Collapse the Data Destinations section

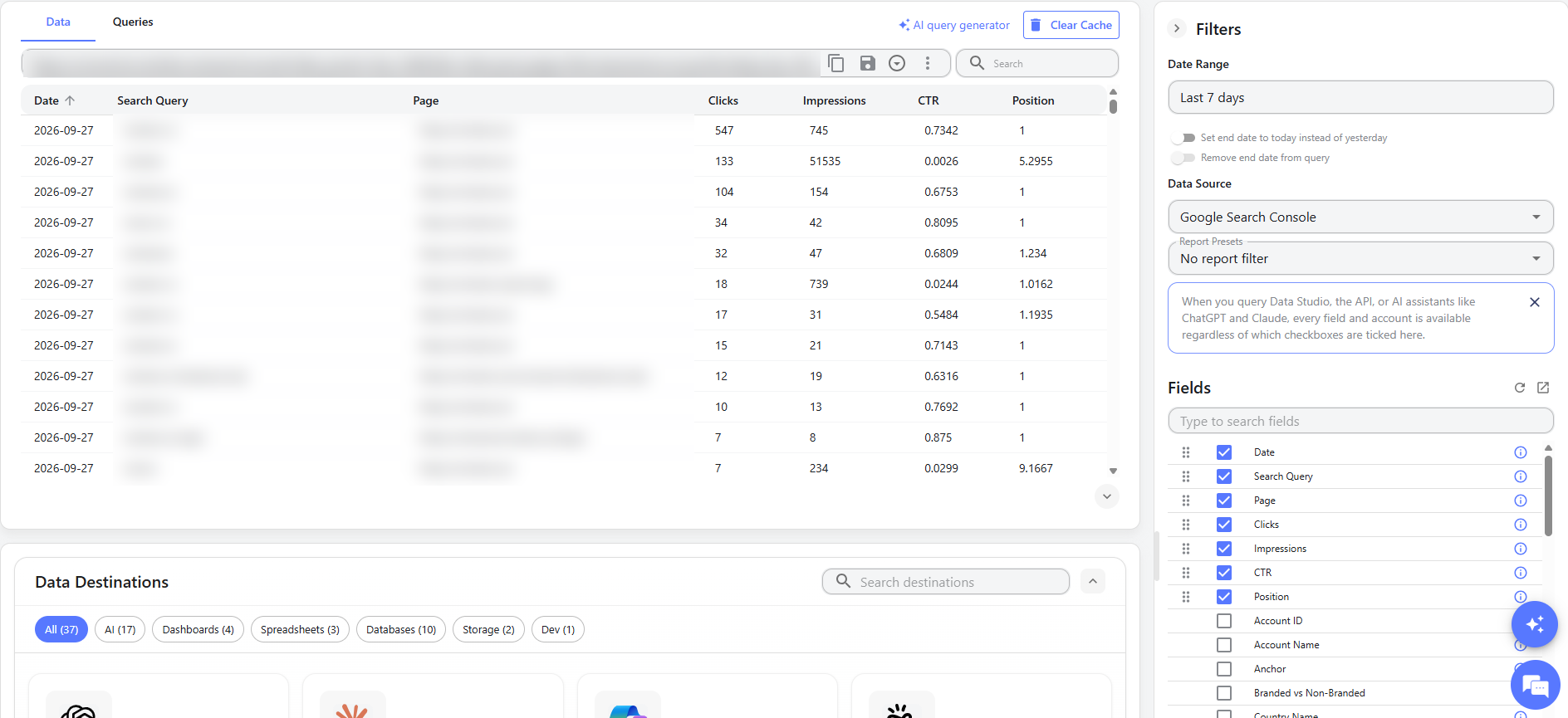point(1093,582)
